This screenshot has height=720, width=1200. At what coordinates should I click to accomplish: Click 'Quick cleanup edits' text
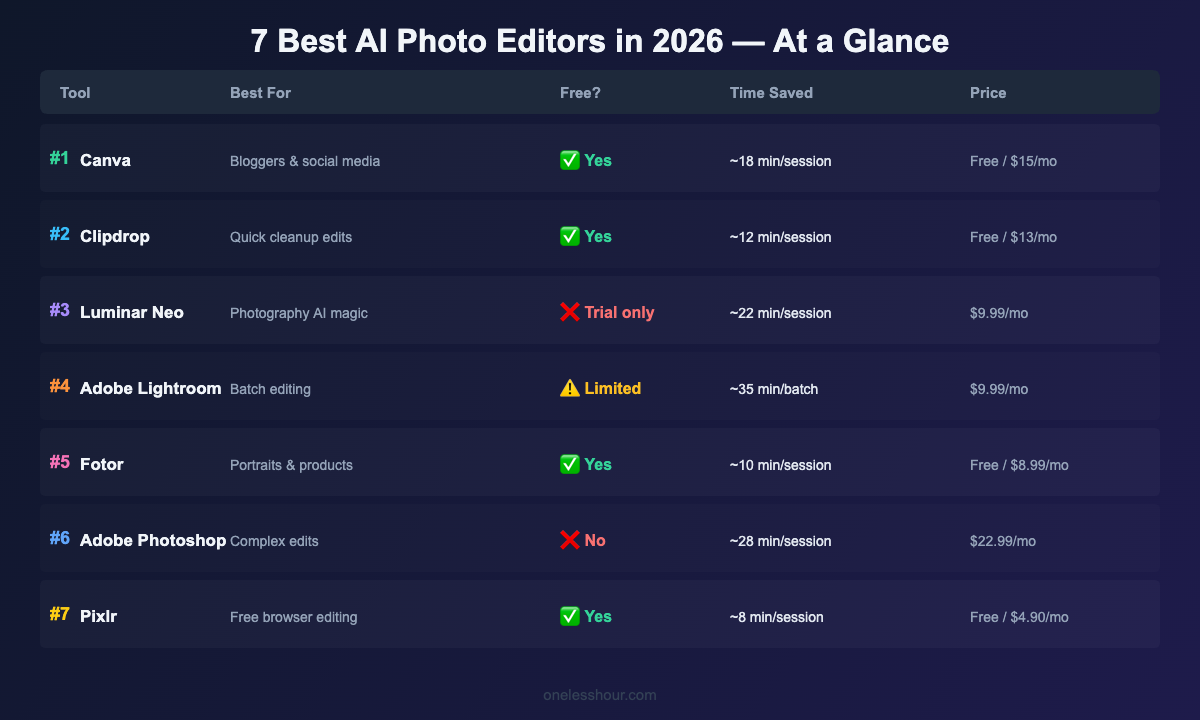[291, 237]
